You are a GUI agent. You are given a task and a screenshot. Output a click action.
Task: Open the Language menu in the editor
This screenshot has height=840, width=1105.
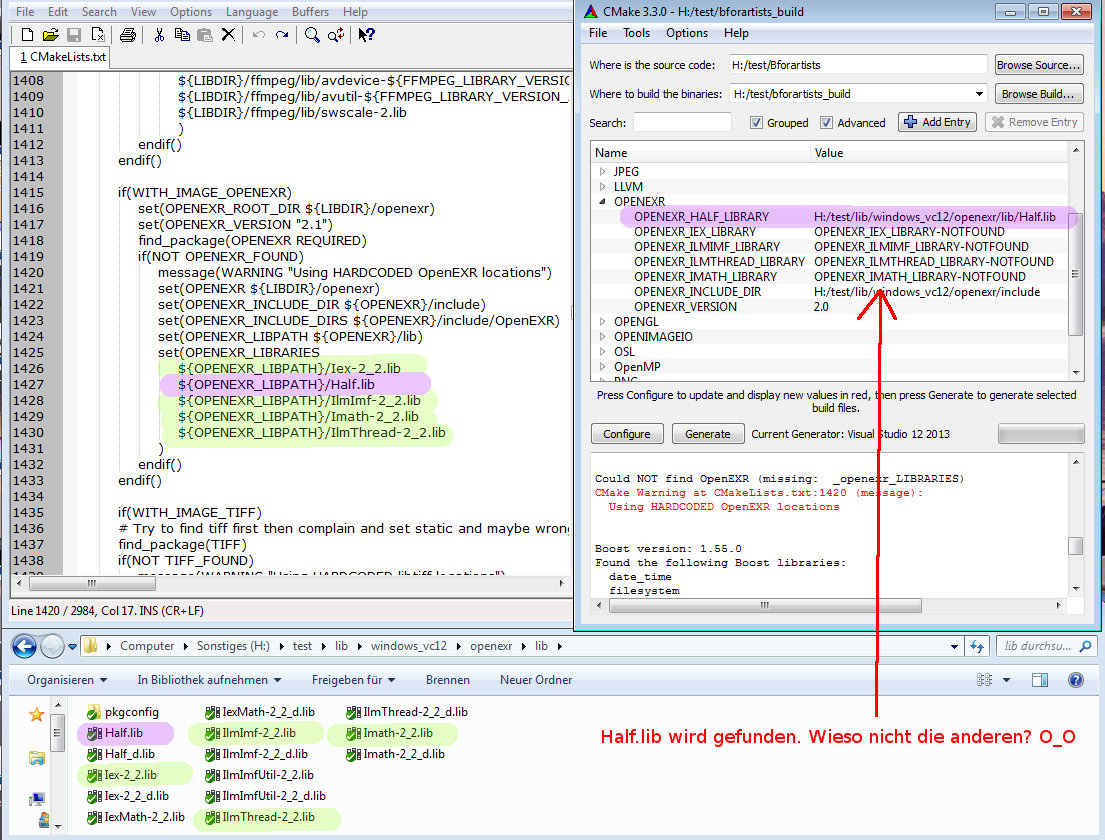[251, 12]
